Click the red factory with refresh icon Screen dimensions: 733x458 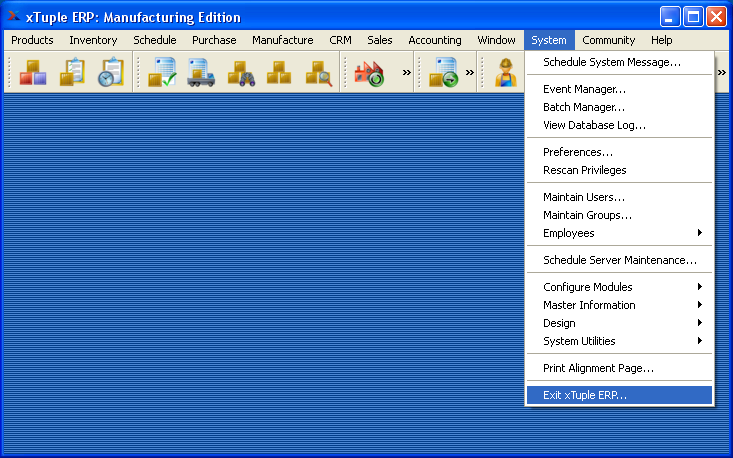tap(369, 74)
